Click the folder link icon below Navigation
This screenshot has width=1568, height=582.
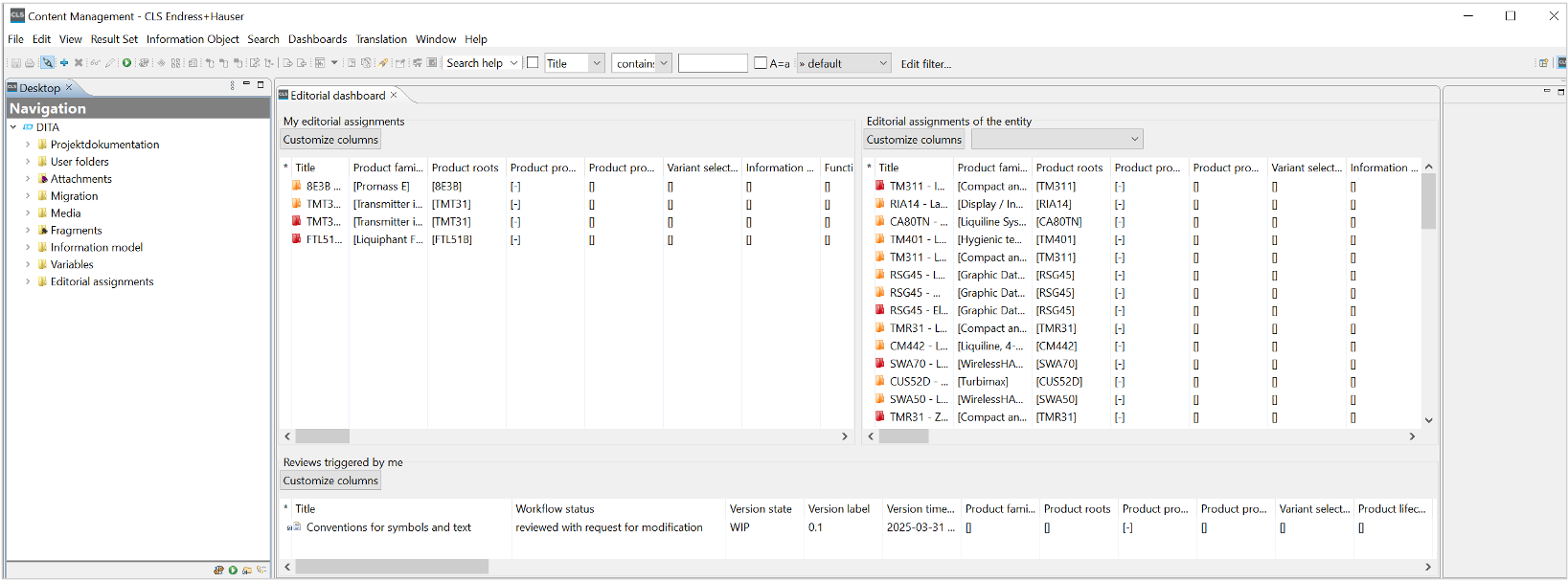point(247,571)
